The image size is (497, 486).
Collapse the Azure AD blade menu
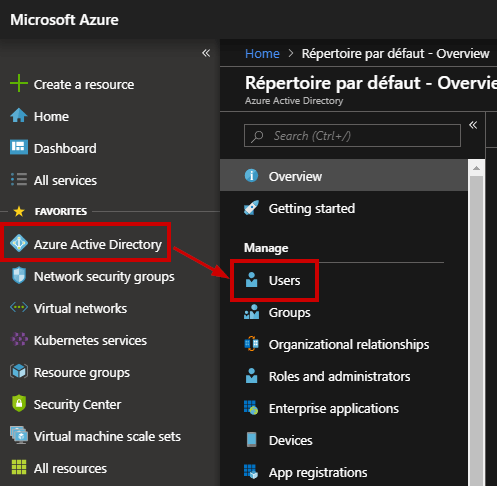[x=473, y=125]
